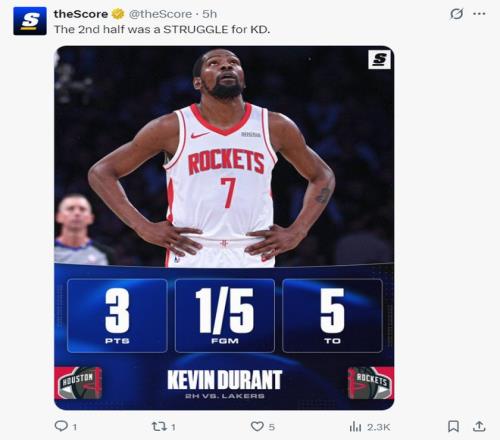View post analytics bar-chart icon
500x440 pixels.
click(355, 426)
